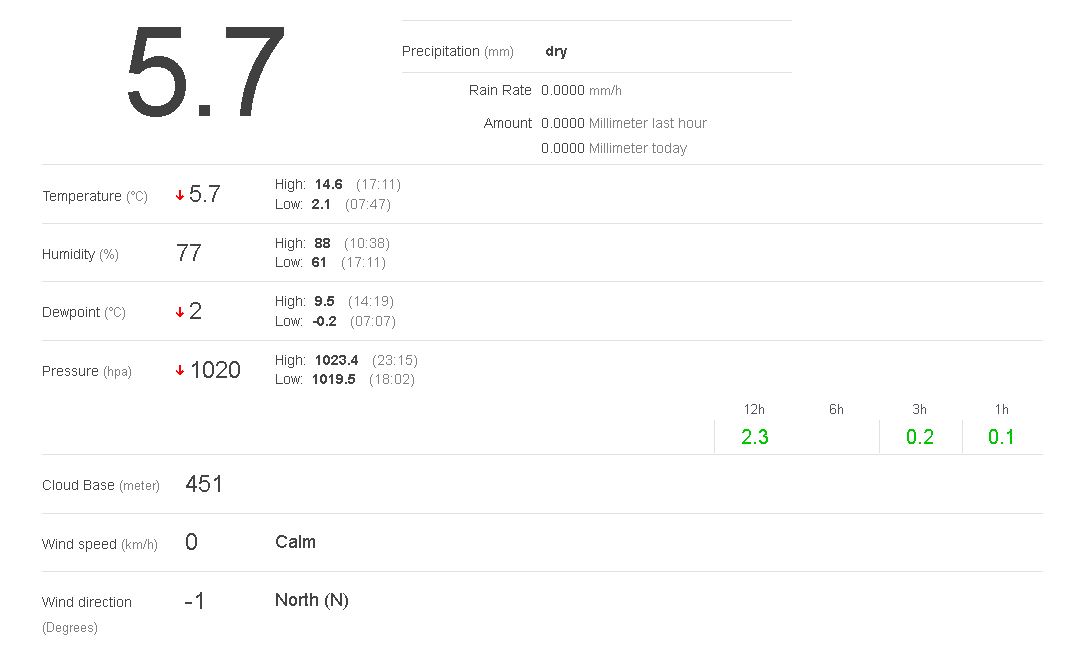Click the Rain Rate 0.0000 value
The height and width of the screenshot is (649, 1065).
pos(562,90)
